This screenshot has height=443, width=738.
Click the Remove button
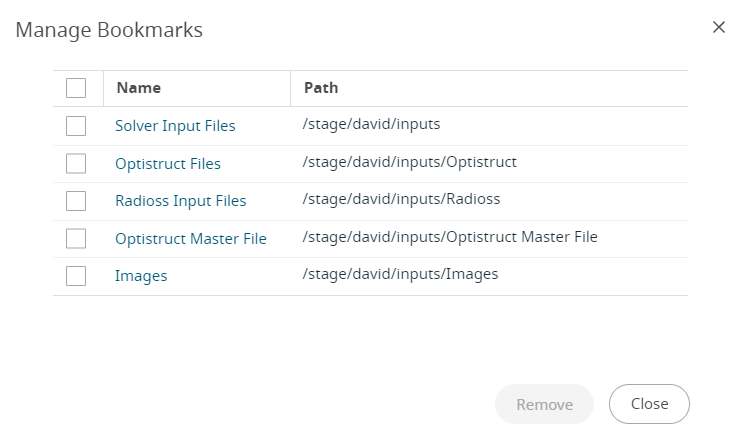click(545, 404)
